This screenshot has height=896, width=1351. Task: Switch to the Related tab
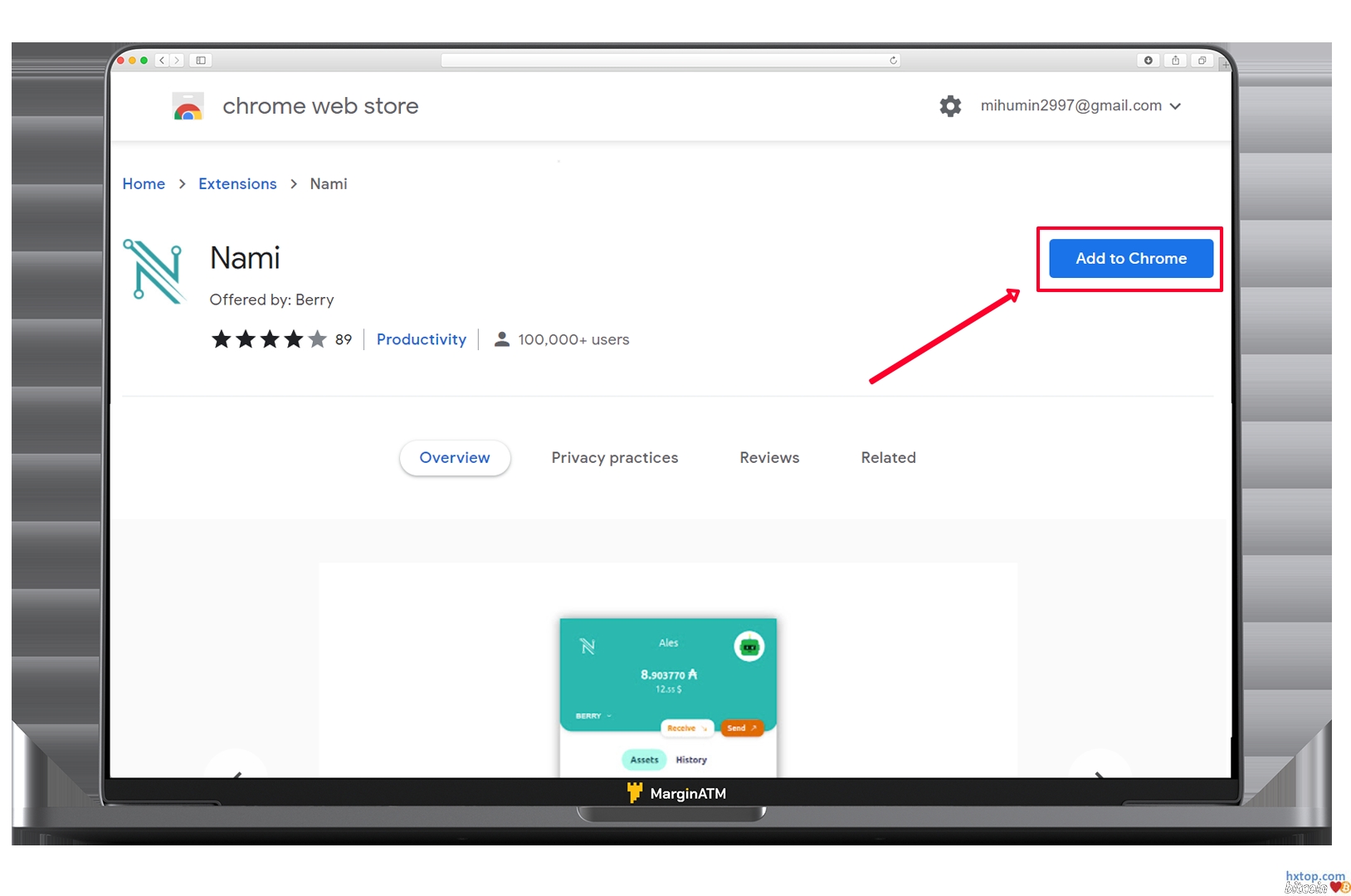(x=888, y=458)
